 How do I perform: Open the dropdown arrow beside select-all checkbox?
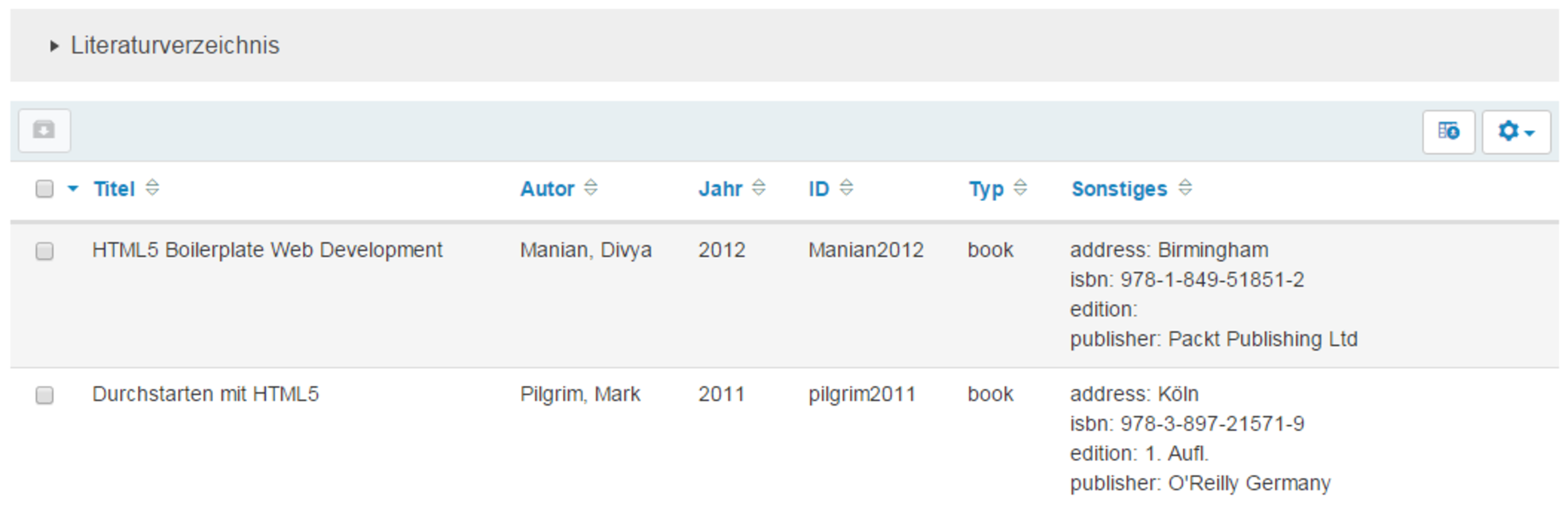(x=73, y=189)
